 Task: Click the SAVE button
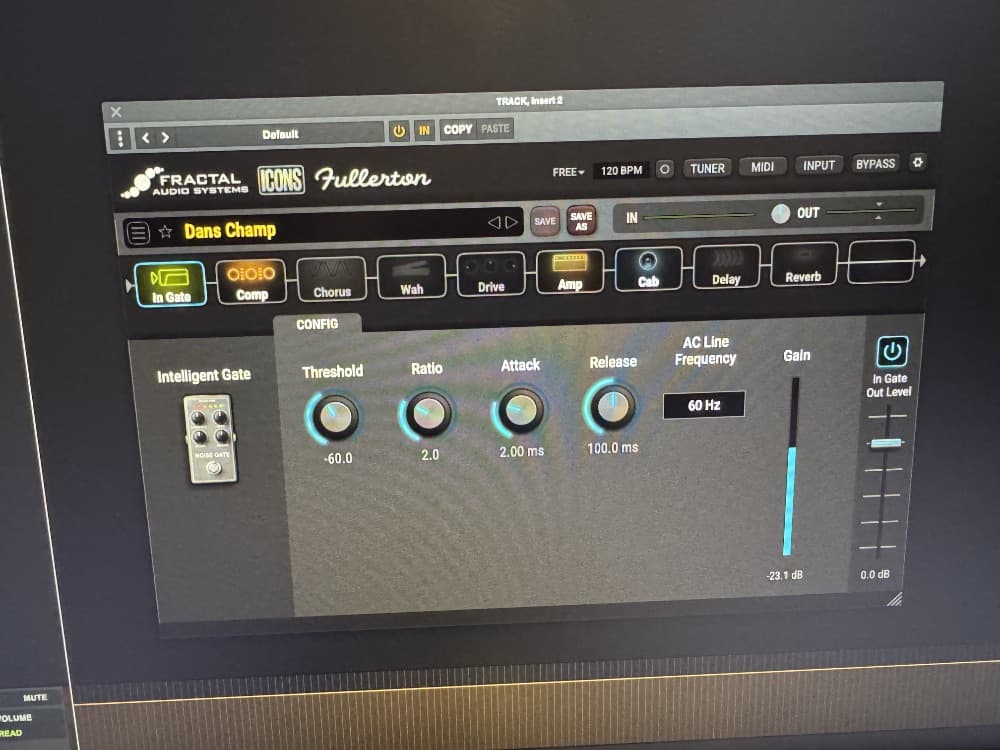pos(545,221)
